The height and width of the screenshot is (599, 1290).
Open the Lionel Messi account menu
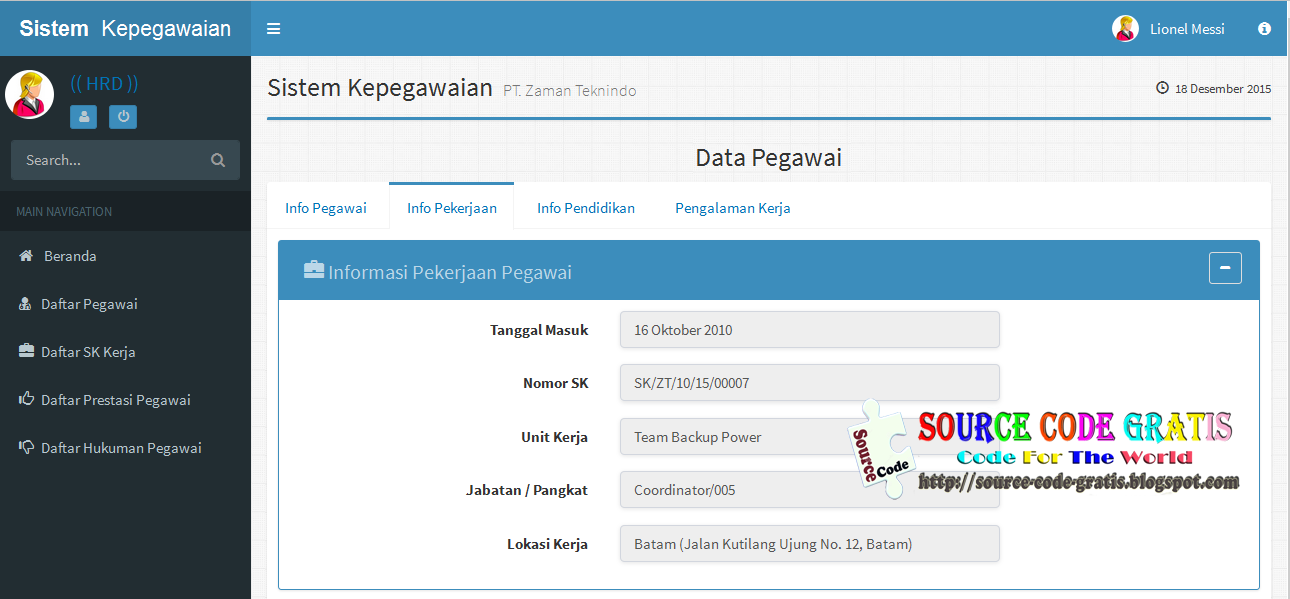click(1190, 29)
